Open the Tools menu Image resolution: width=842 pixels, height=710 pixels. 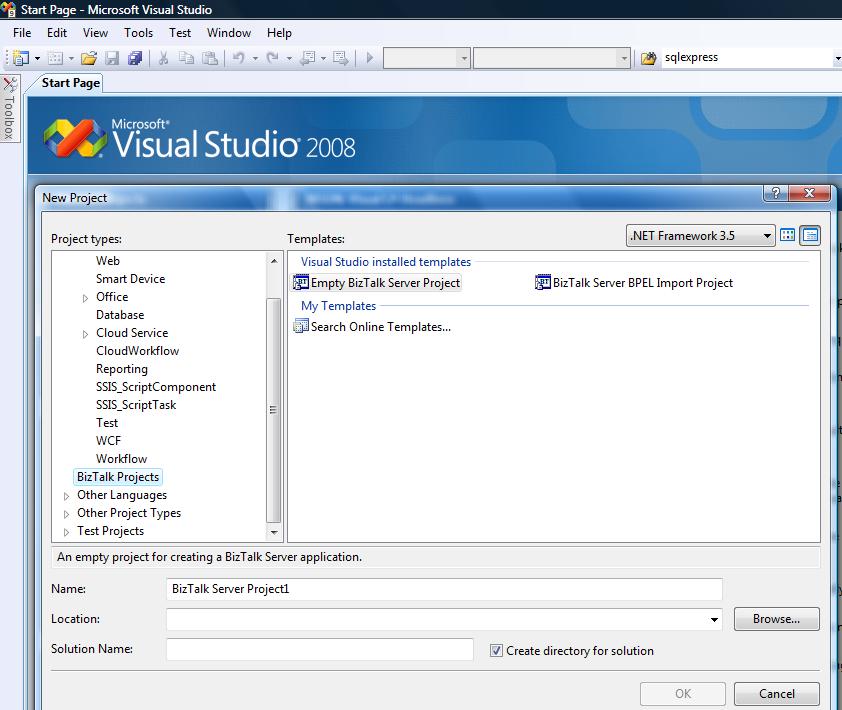pyautogui.click(x=139, y=33)
